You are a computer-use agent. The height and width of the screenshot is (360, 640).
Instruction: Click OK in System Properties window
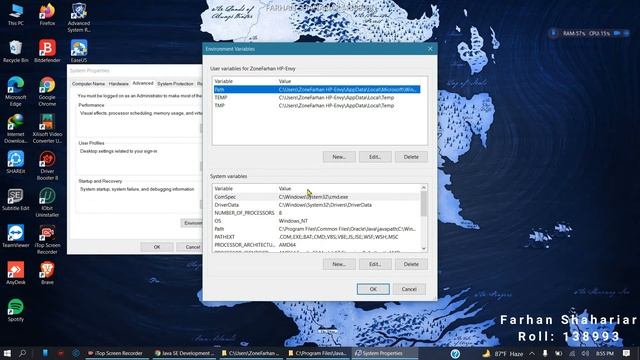point(157,247)
